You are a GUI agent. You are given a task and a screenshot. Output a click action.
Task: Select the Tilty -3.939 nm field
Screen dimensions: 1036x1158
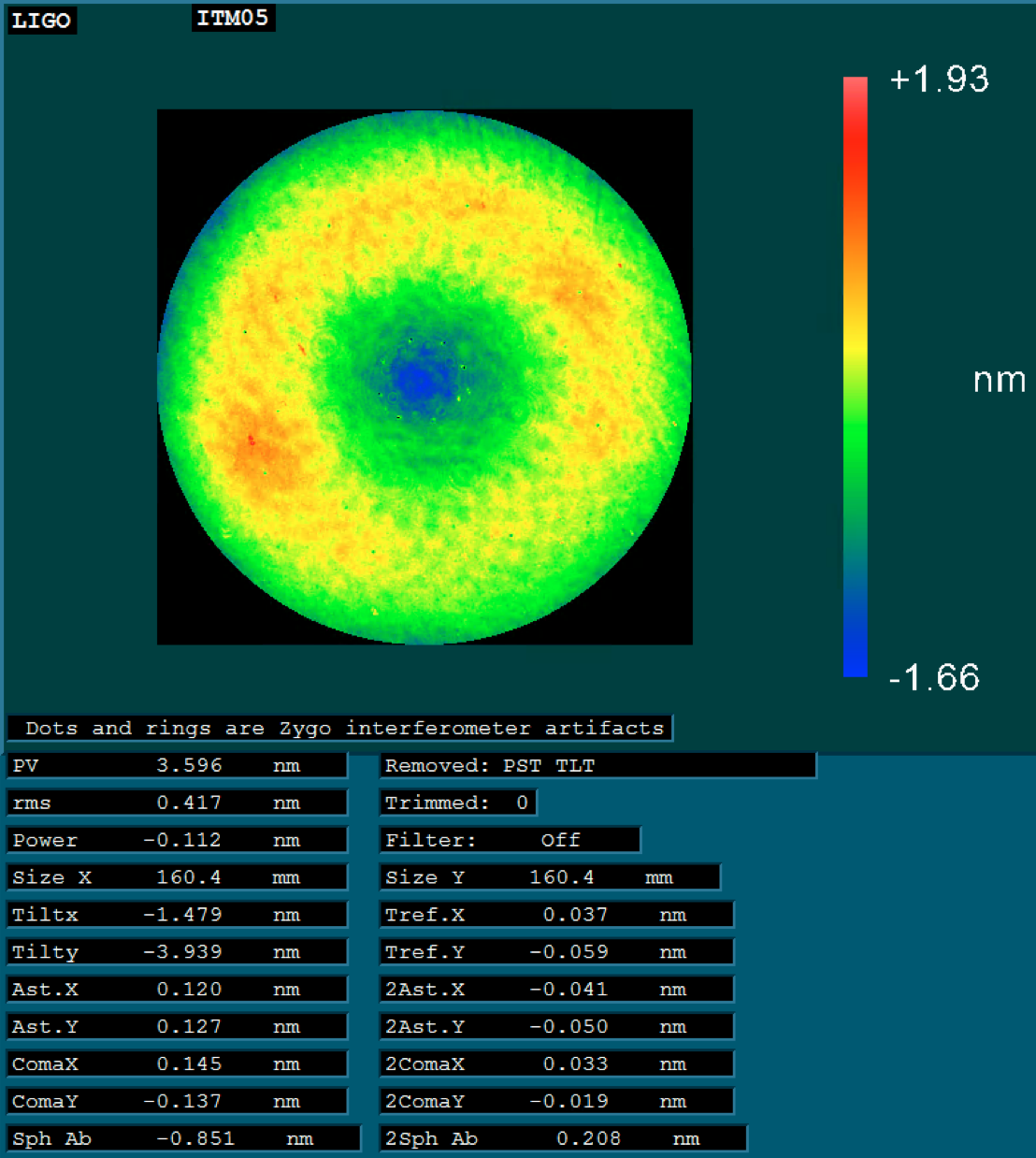(x=178, y=952)
